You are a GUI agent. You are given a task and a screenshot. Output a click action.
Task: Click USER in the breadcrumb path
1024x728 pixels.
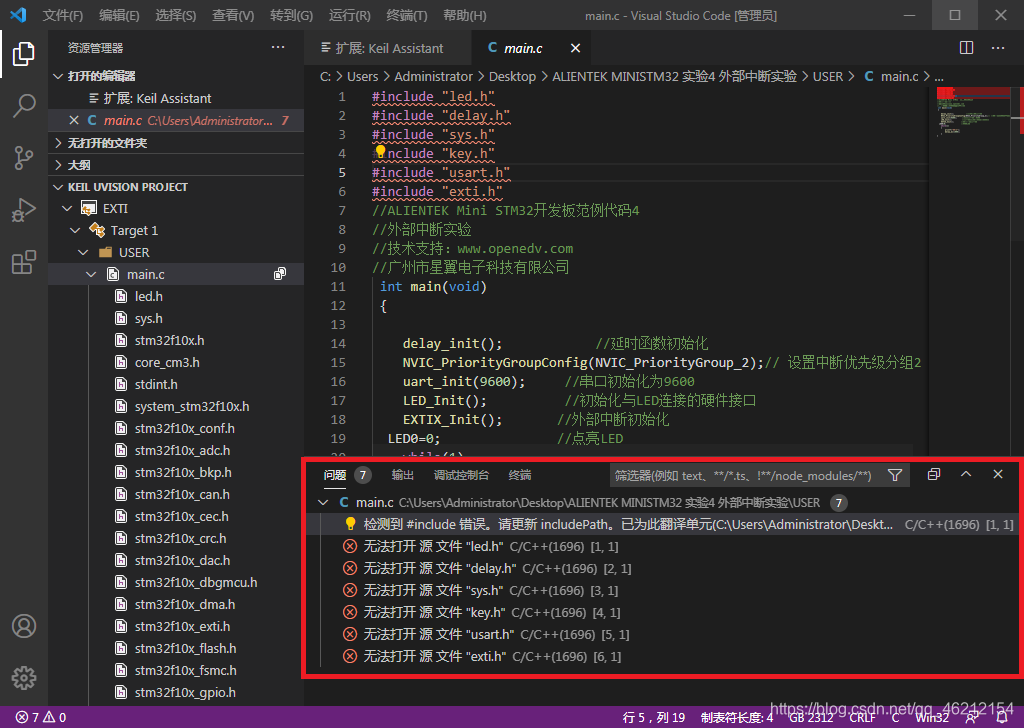pyautogui.click(x=827, y=76)
